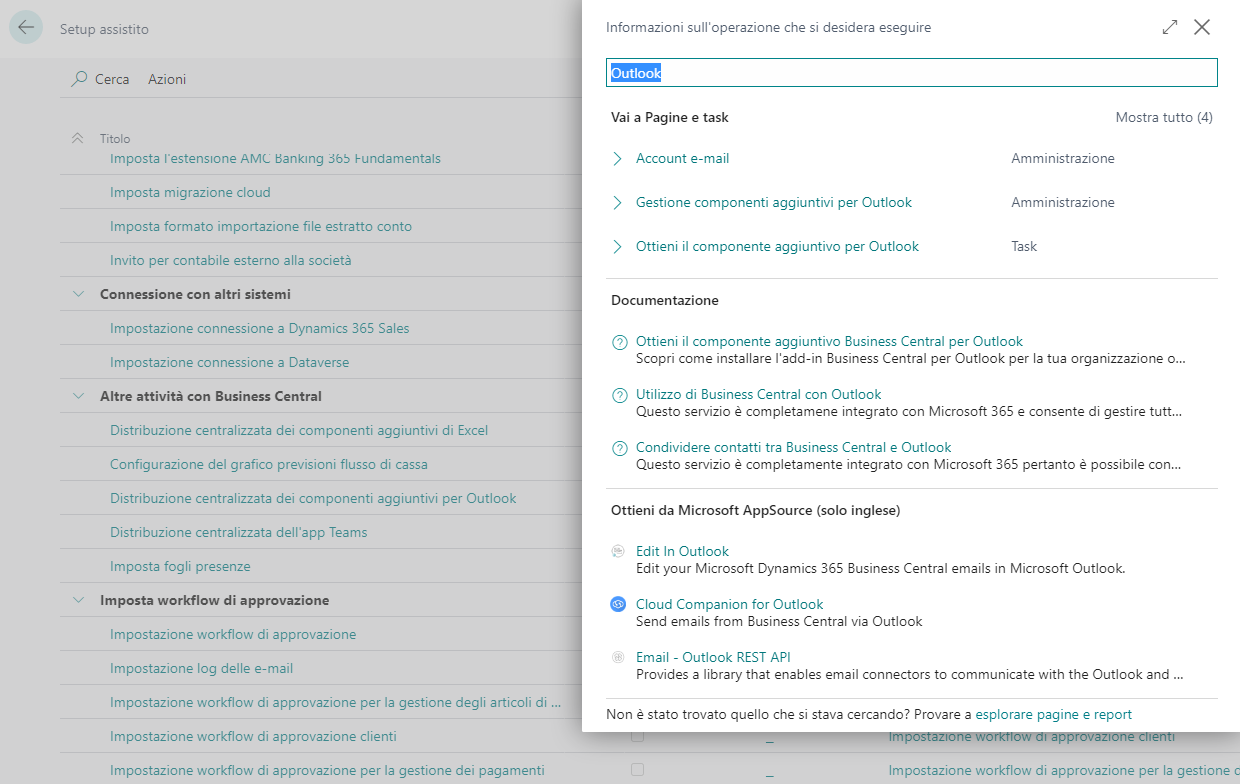Close the search dialog with X
This screenshot has width=1240, height=784.
click(1202, 28)
